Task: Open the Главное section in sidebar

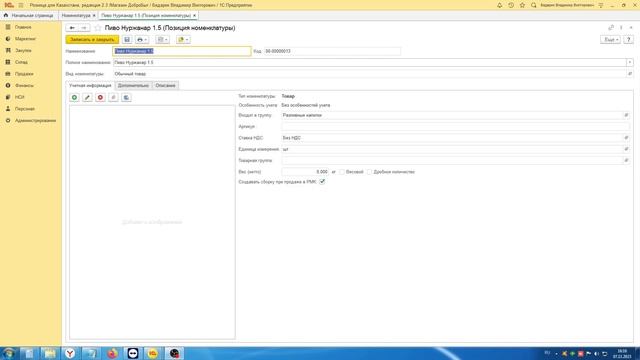Action: [x=23, y=27]
